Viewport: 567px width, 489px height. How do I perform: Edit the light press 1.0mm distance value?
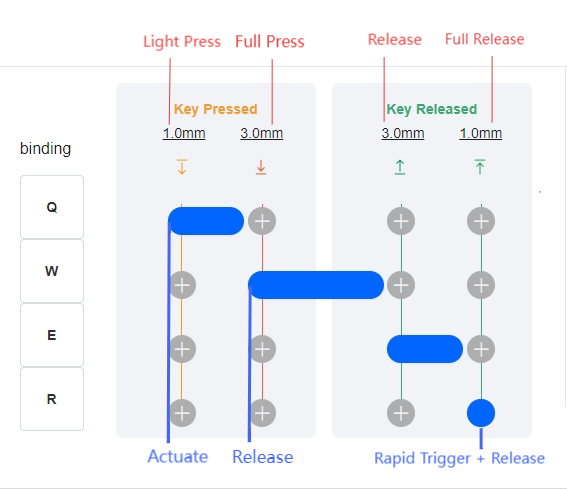184,133
